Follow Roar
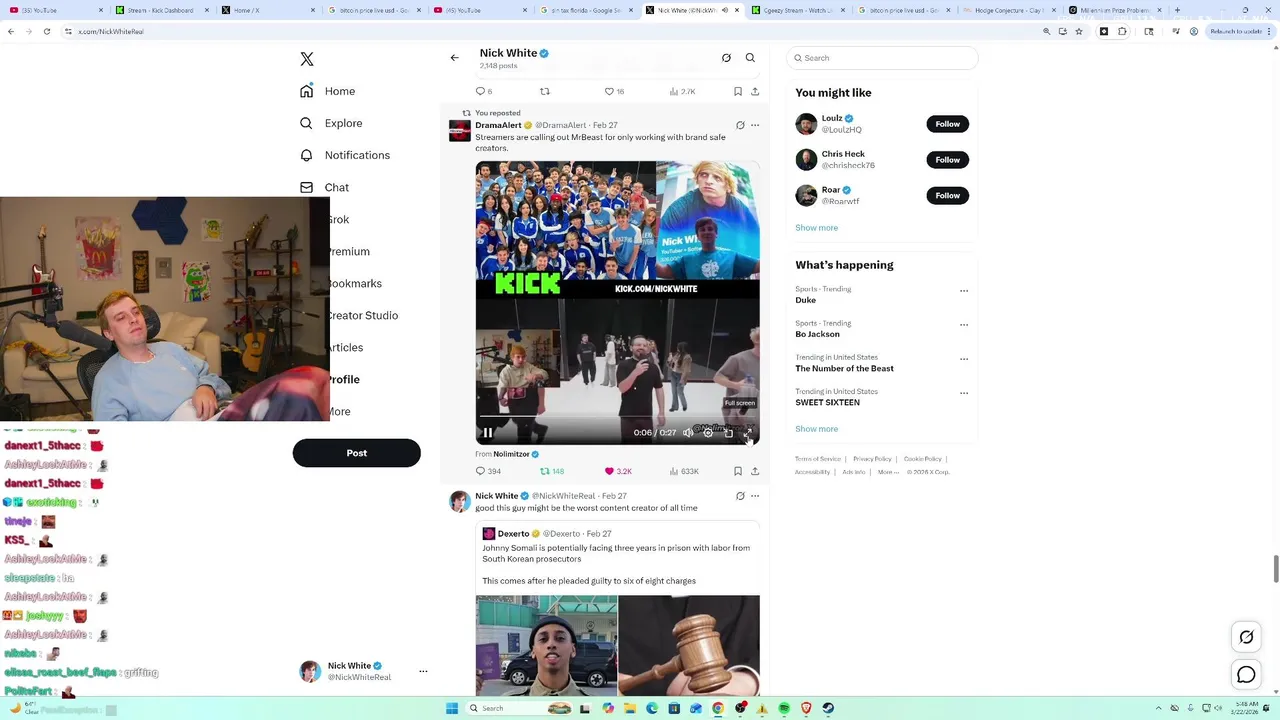The width and height of the screenshot is (1280, 720). tap(947, 196)
